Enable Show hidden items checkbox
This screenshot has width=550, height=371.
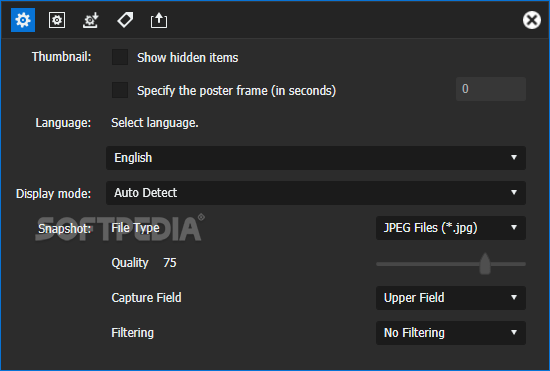tap(120, 57)
